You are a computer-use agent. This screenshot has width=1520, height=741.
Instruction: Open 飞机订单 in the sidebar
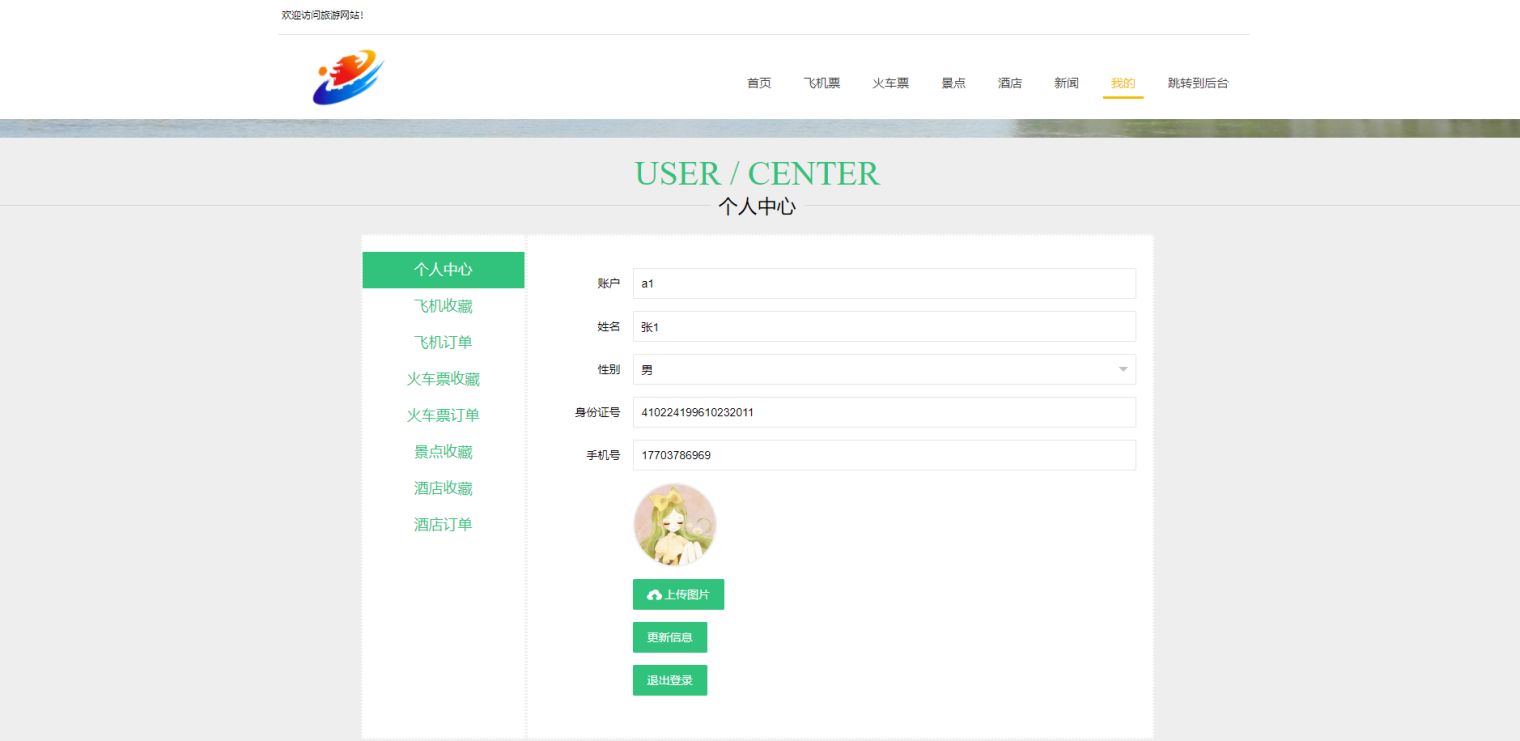pyautogui.click(x=443, y=342)
